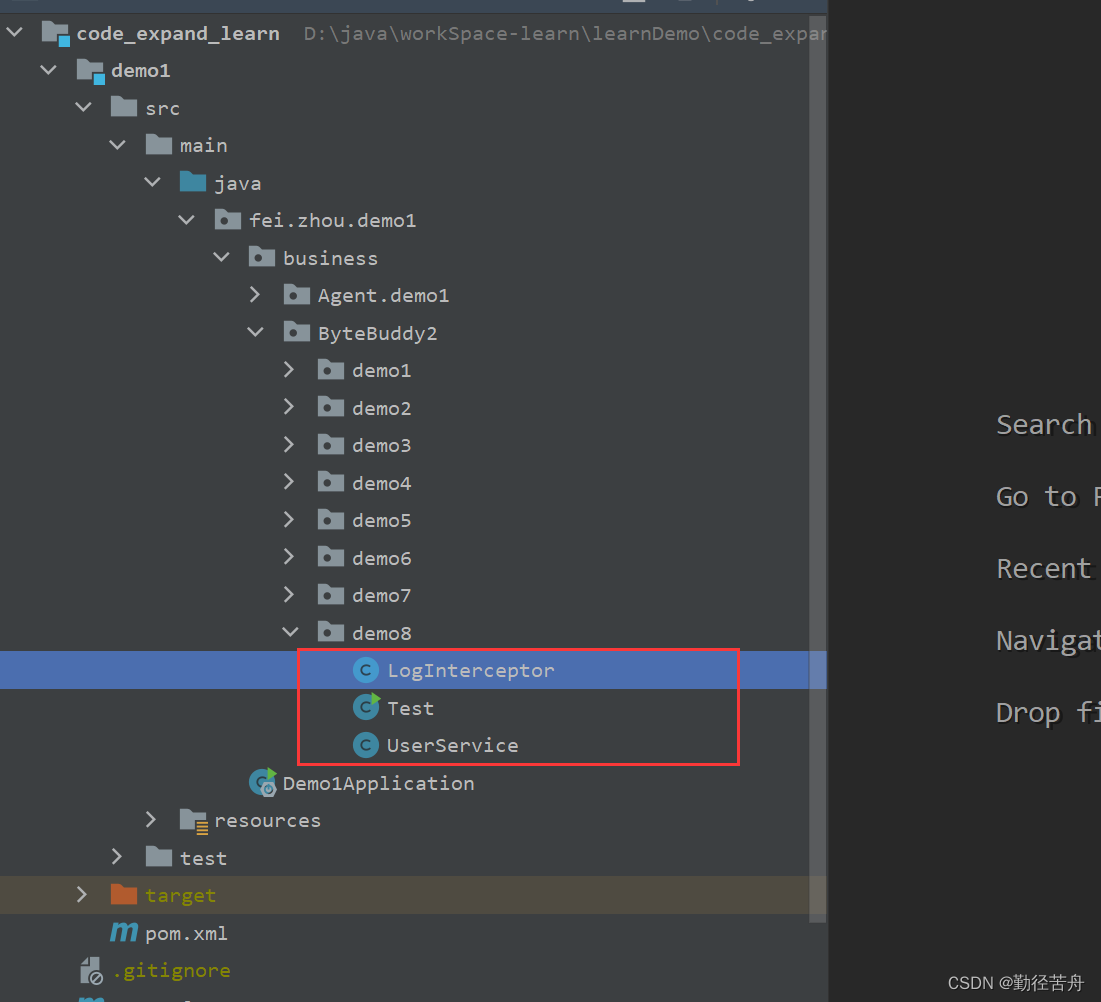Screen dimensions: 1101x1002
Task: Click the Demo1Application run-enabled class icon
Action: point(262,783)
